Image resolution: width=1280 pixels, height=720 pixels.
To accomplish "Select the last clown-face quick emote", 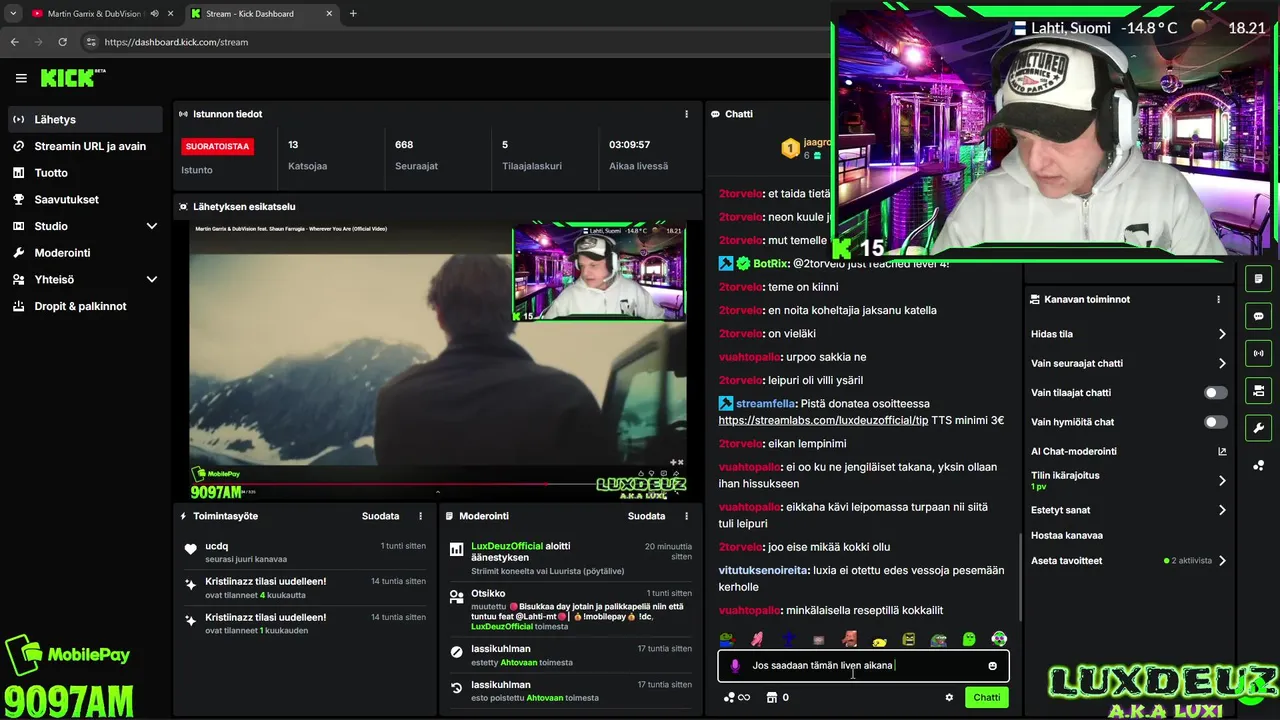I will tap(999, 639).
